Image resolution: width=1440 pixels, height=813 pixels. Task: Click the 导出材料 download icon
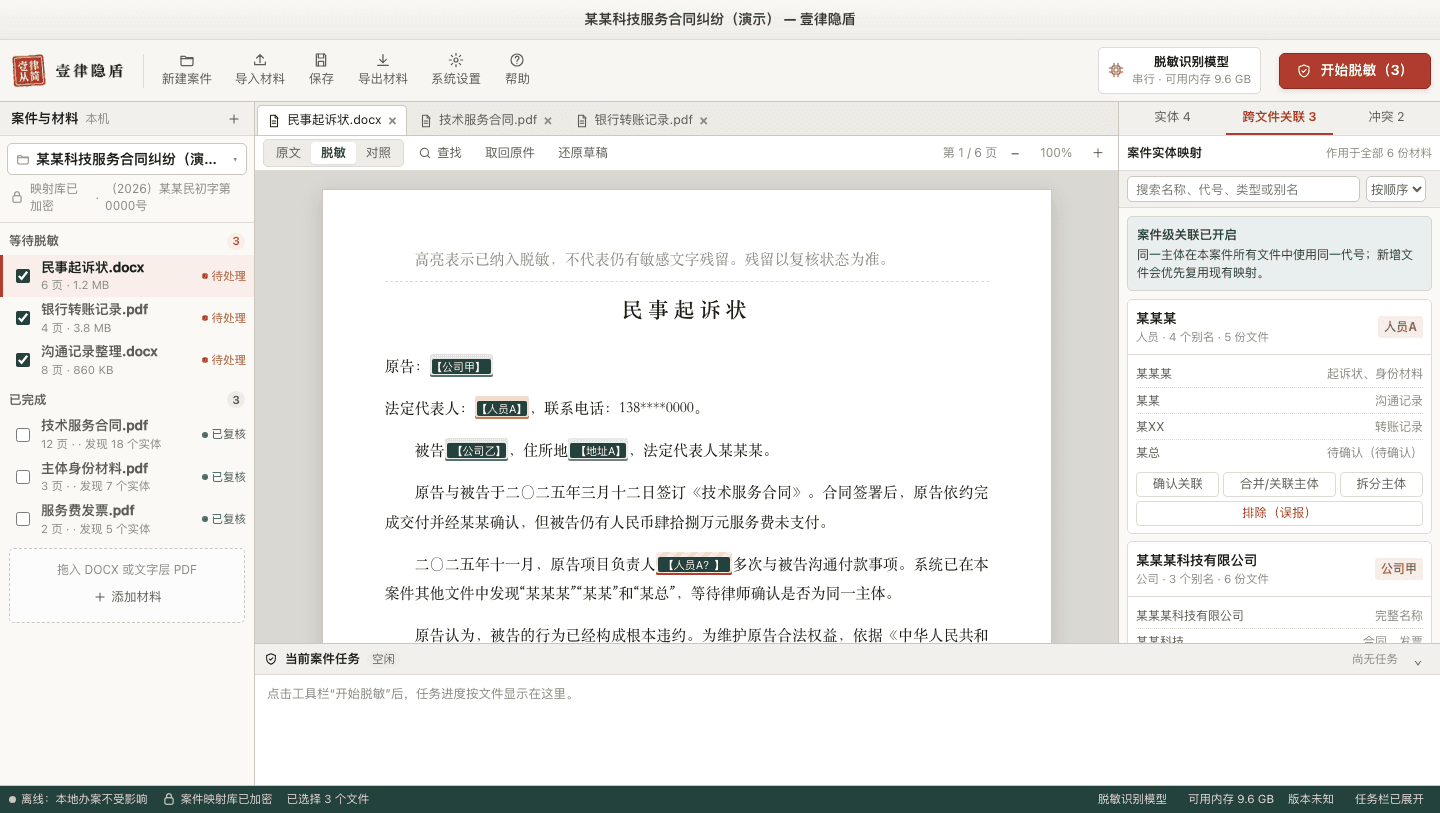pos(383,60)
